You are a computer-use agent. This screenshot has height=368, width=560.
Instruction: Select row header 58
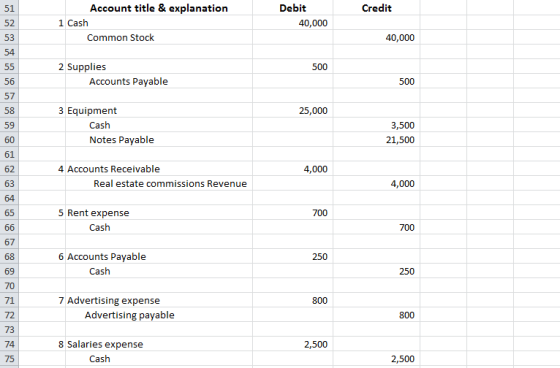(x=9, y=110)
